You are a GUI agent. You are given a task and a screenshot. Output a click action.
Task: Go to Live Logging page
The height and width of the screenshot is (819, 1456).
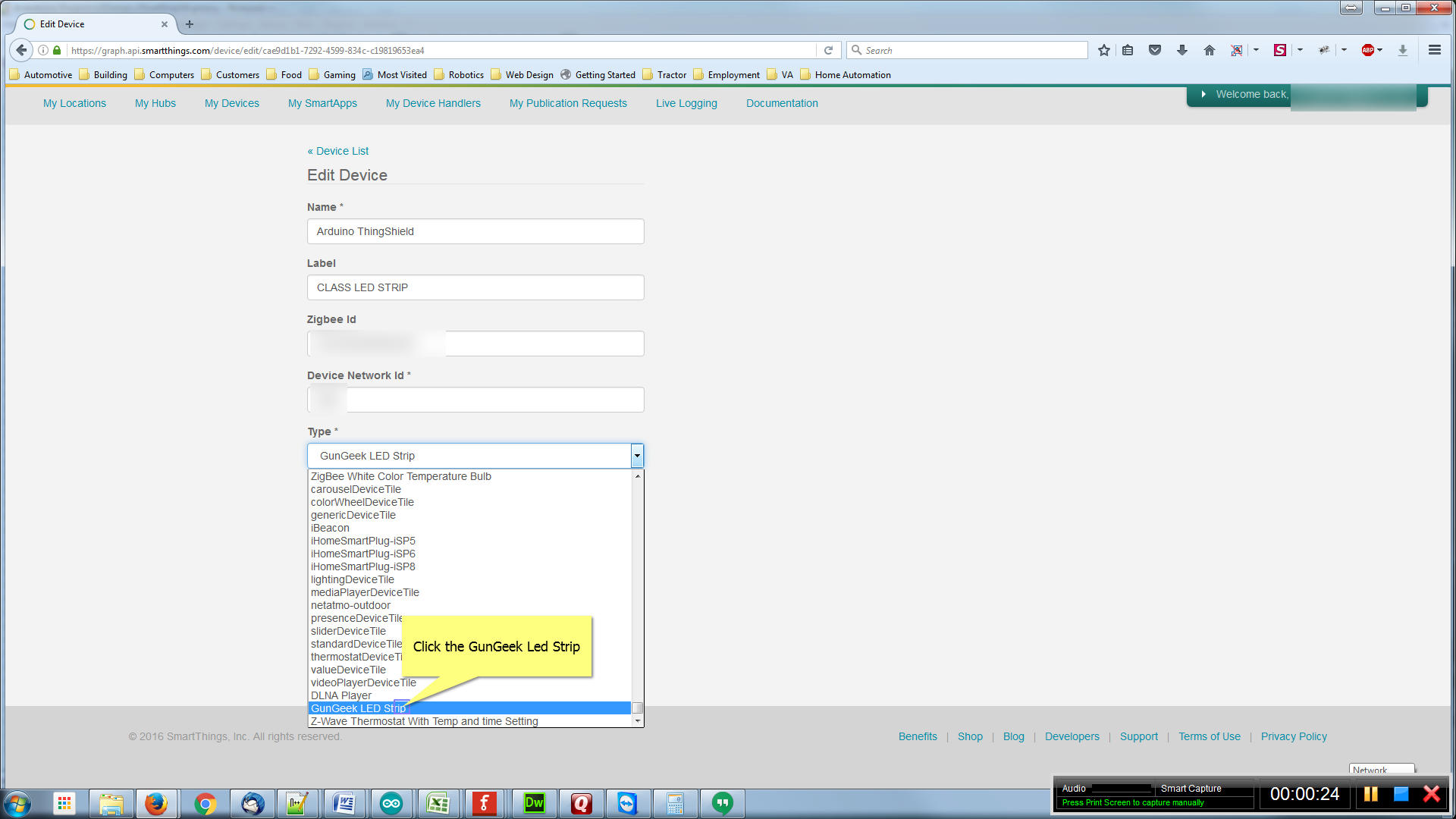pyautogui.click(x=686, y=103)
